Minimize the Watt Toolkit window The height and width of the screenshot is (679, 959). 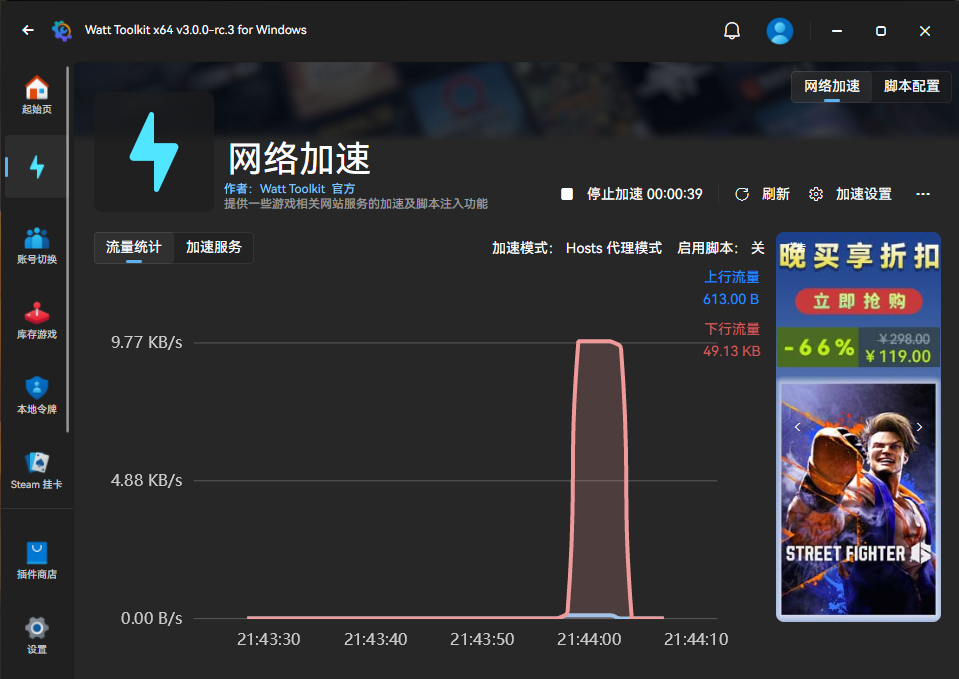(837, 31)
